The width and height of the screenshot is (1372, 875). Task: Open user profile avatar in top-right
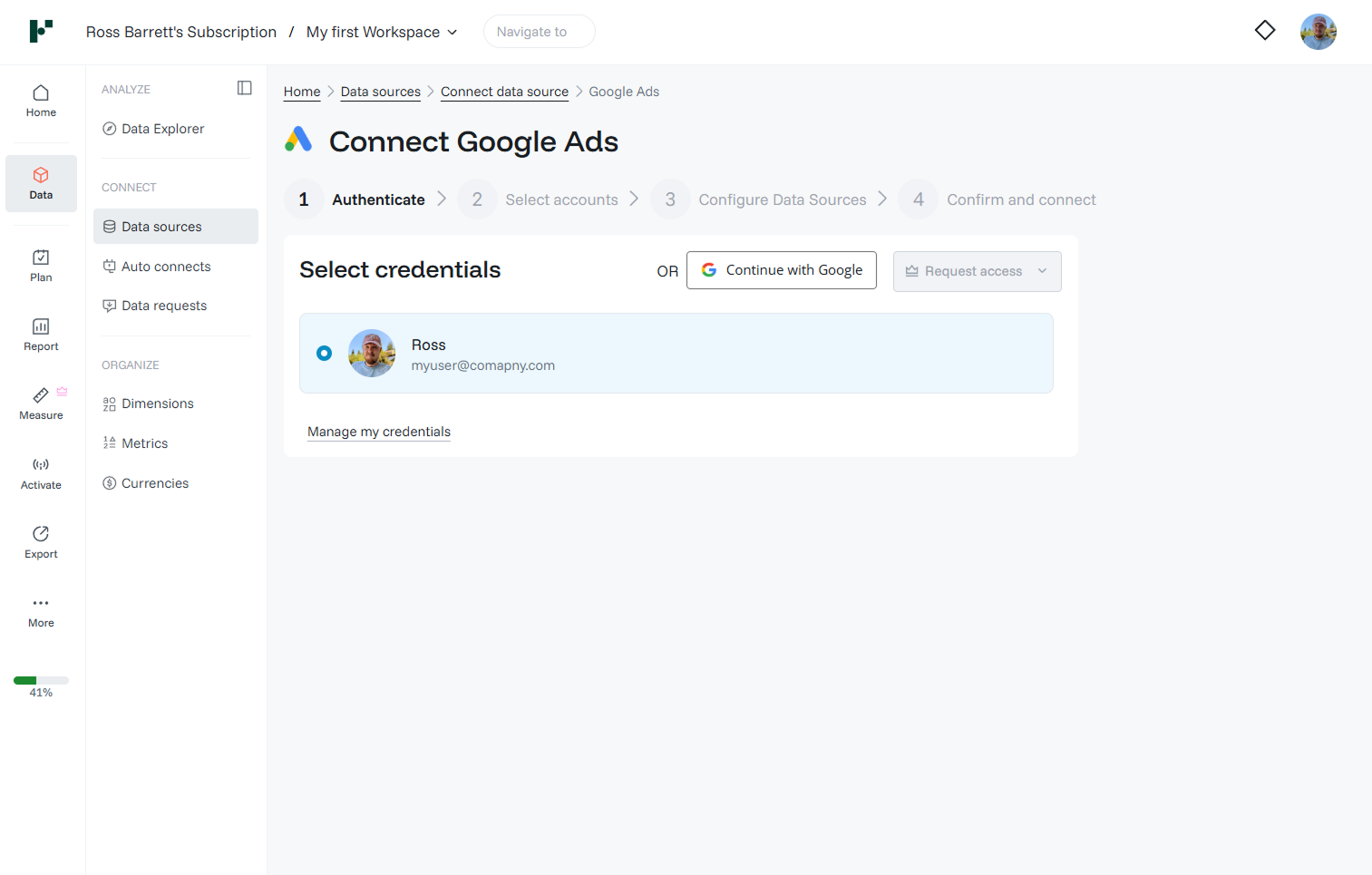(1318, 32)
